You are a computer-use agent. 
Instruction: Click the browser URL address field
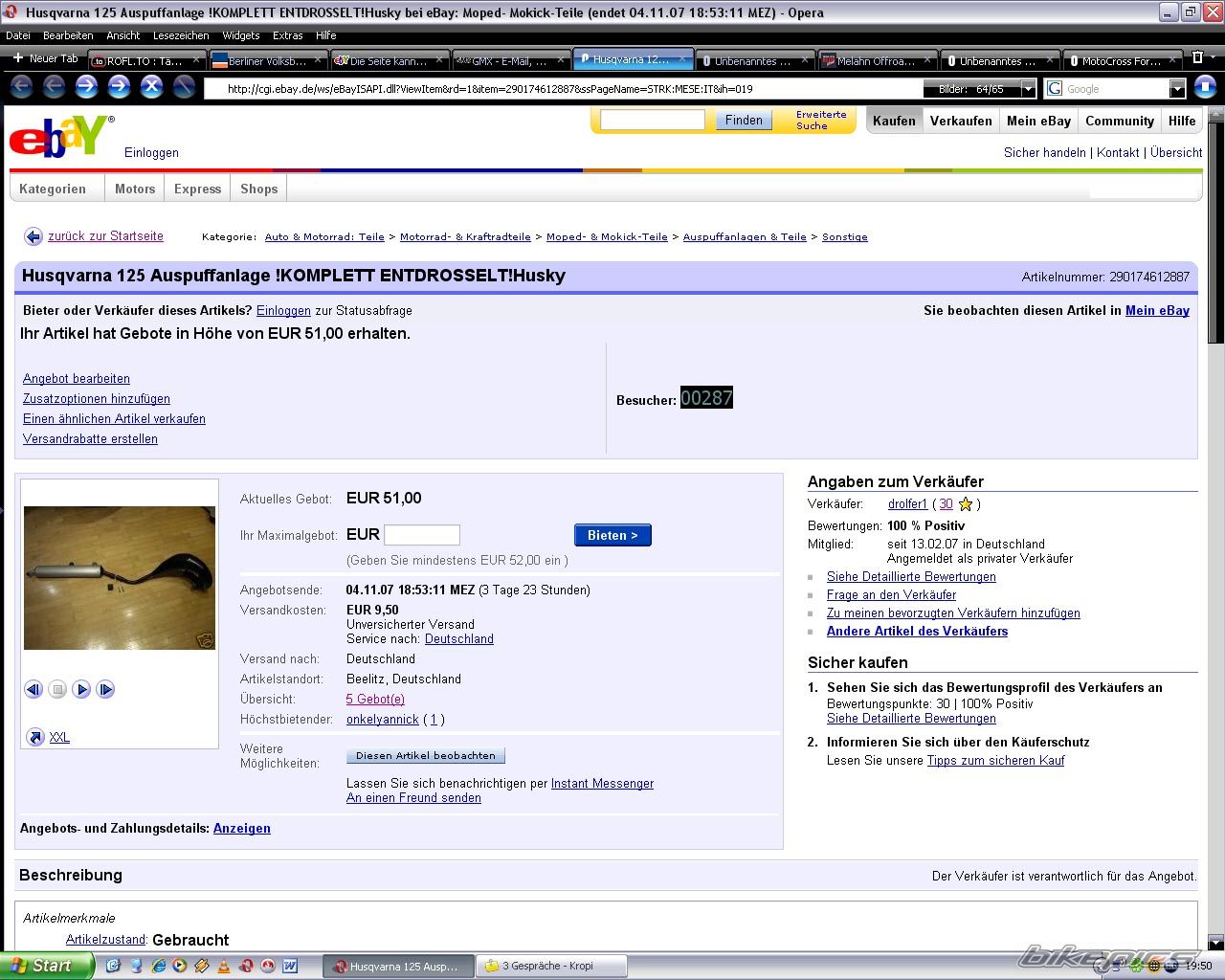pos(565,89)
